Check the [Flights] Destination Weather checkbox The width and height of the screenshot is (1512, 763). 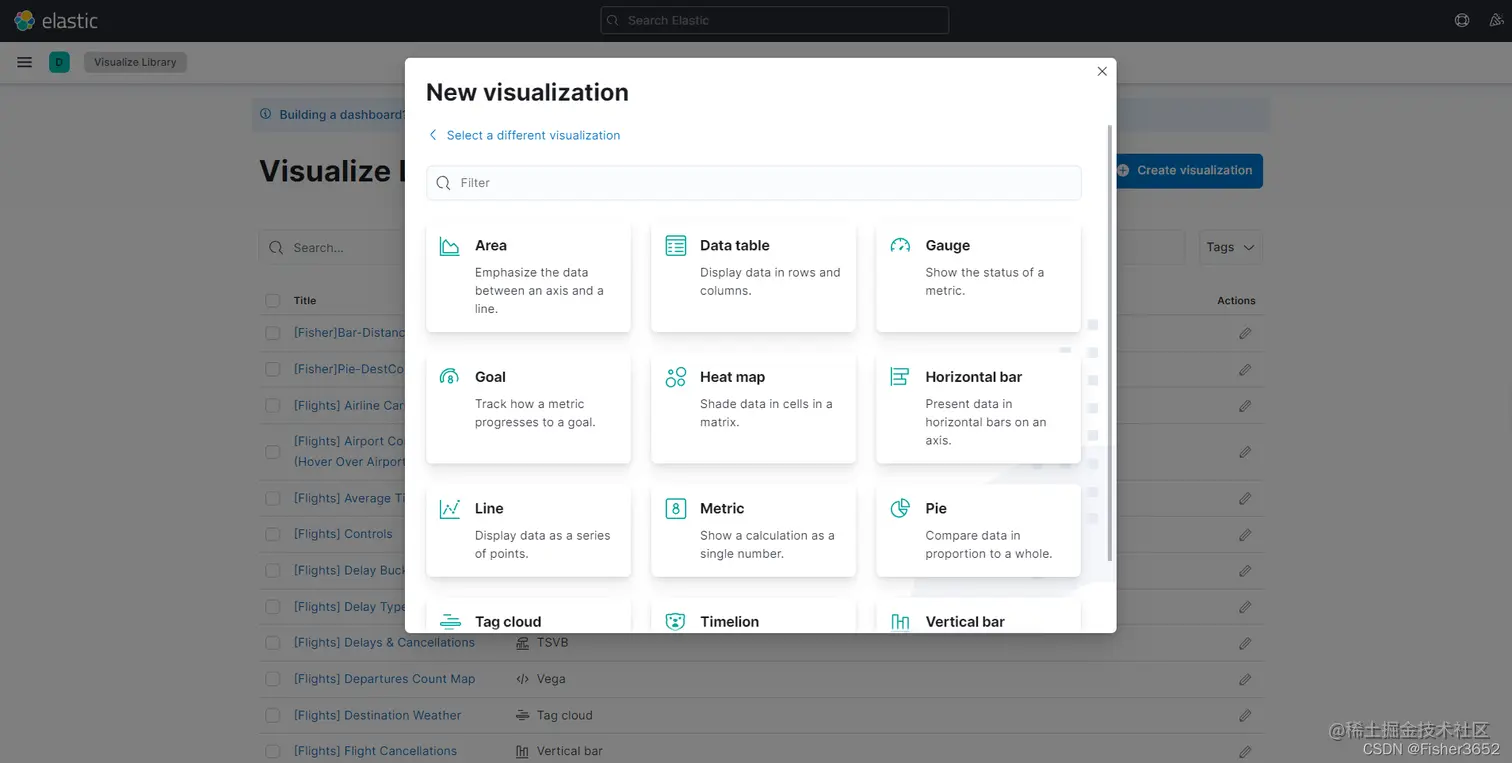273,716
